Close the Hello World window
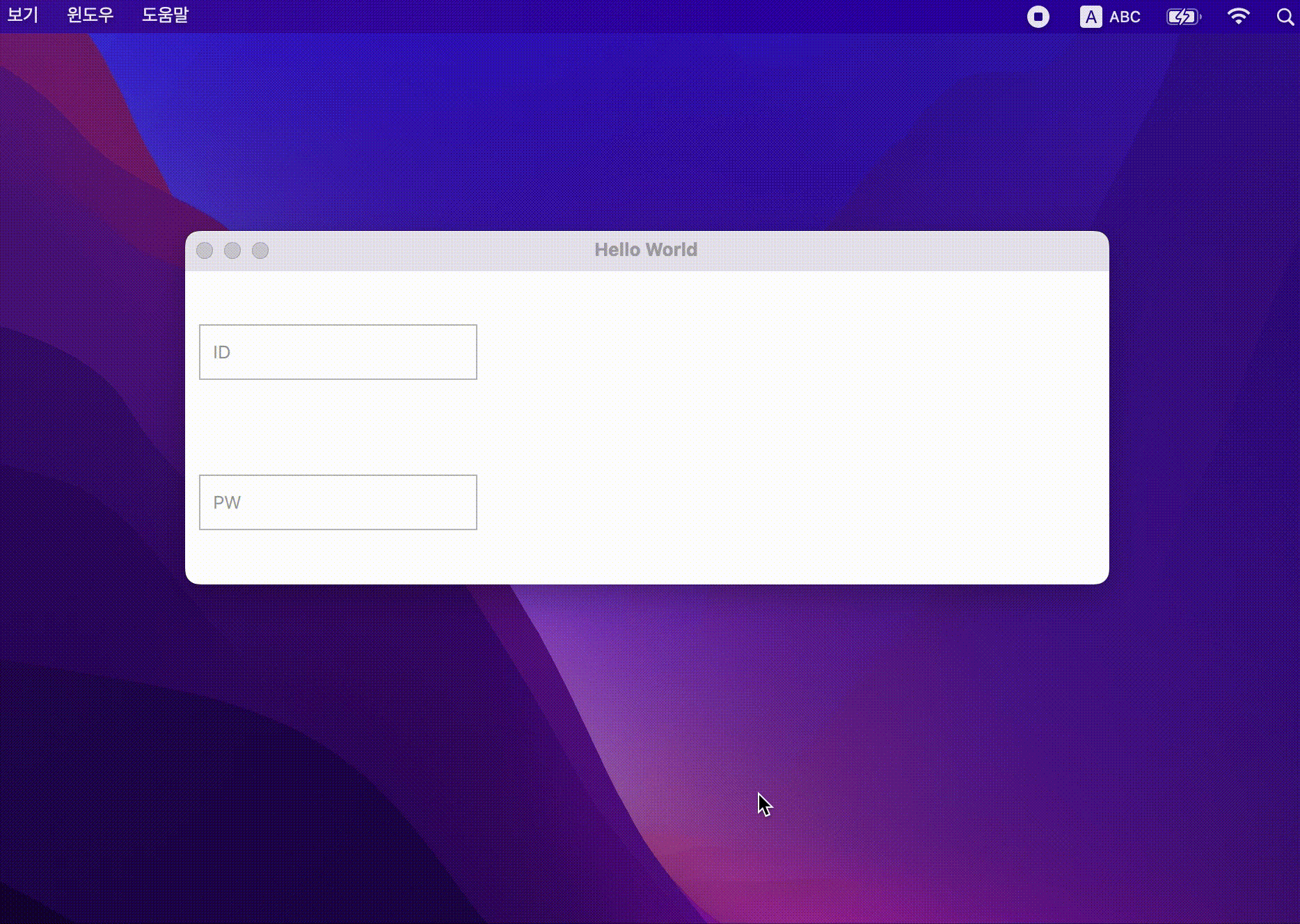This screenshot has width=1300, height=924. coord(205,250)
